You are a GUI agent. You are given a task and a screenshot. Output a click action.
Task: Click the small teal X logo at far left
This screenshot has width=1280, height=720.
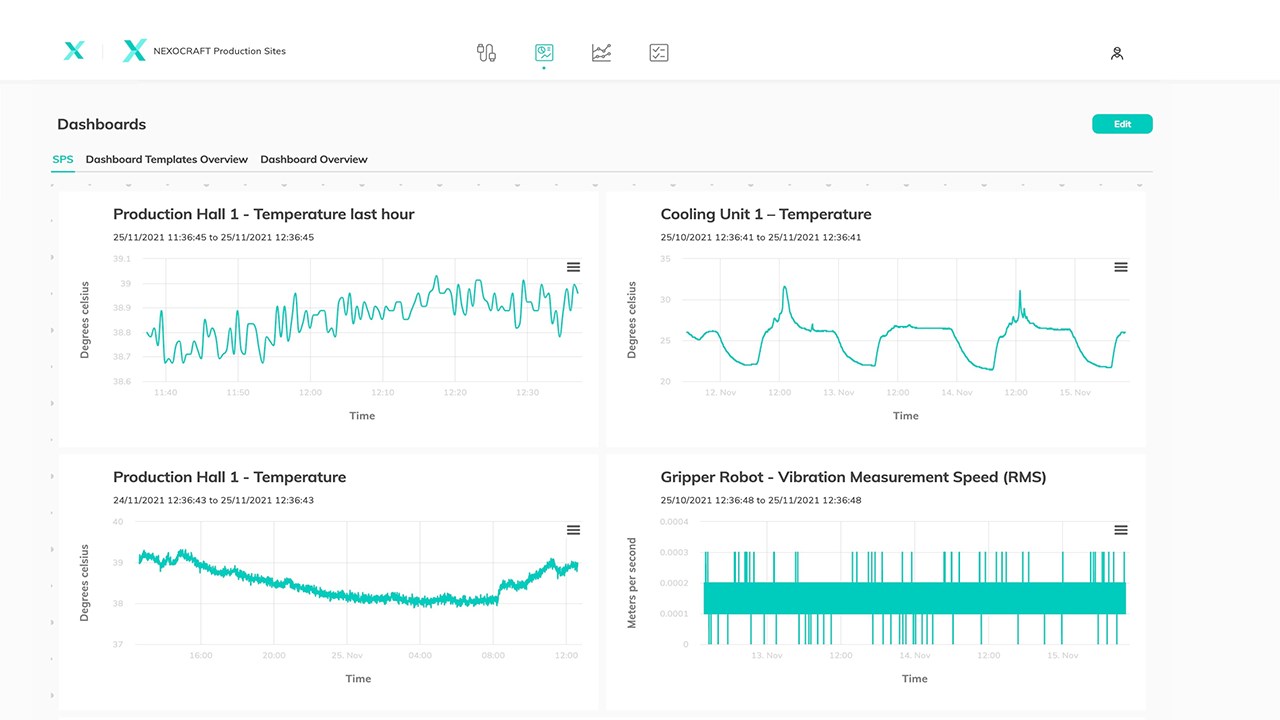click(74, 51)
